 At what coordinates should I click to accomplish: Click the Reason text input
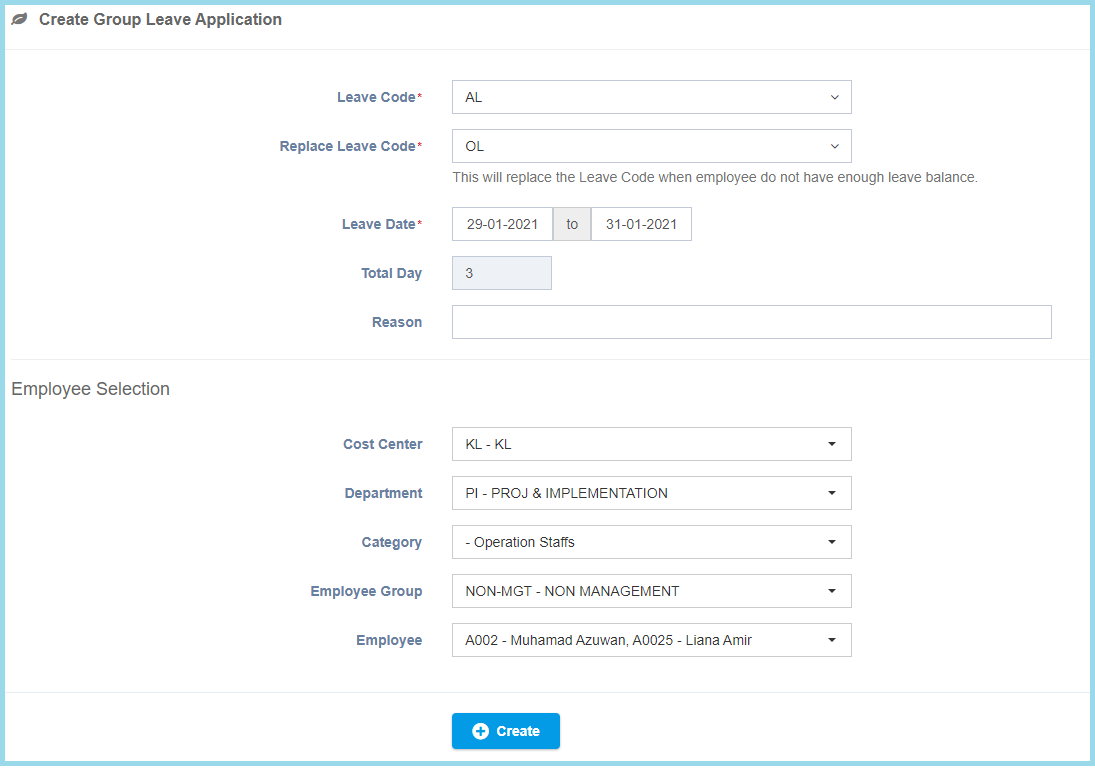point(751,322)
